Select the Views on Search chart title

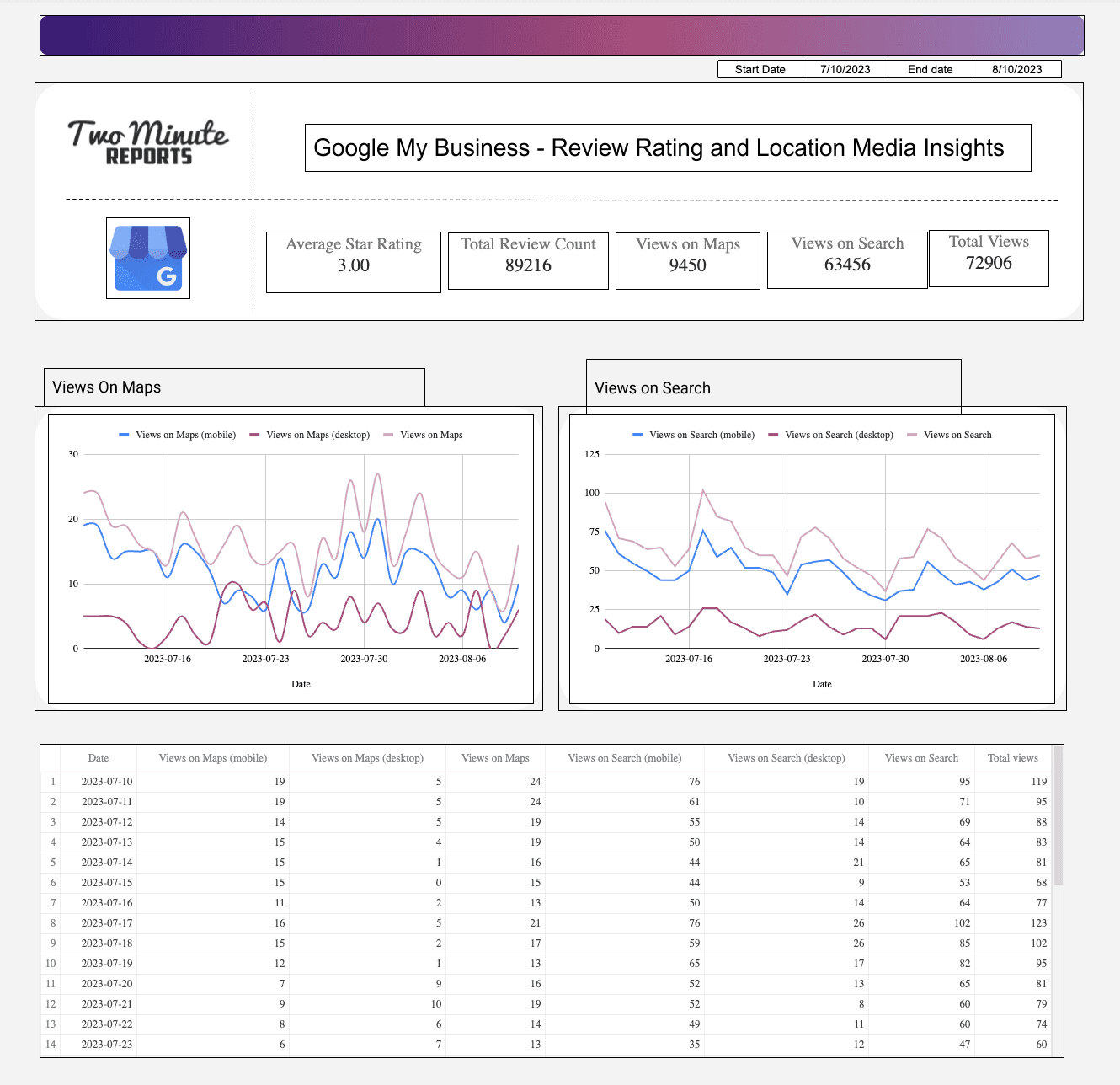tap(652, 387)
